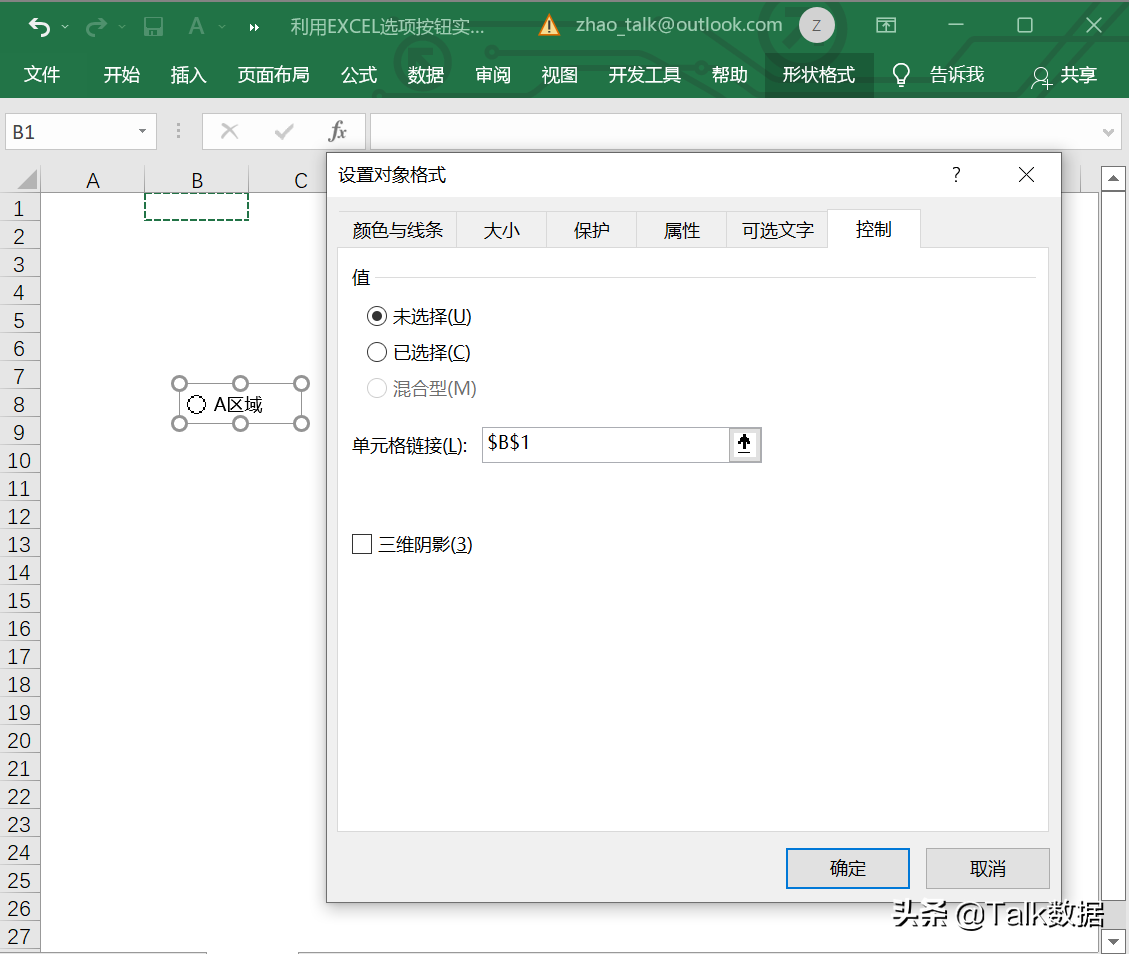The height and width of the screenshot is (954, 1129).
Task: Open the 开始 ribbon tab
Action: pos(121,75)
